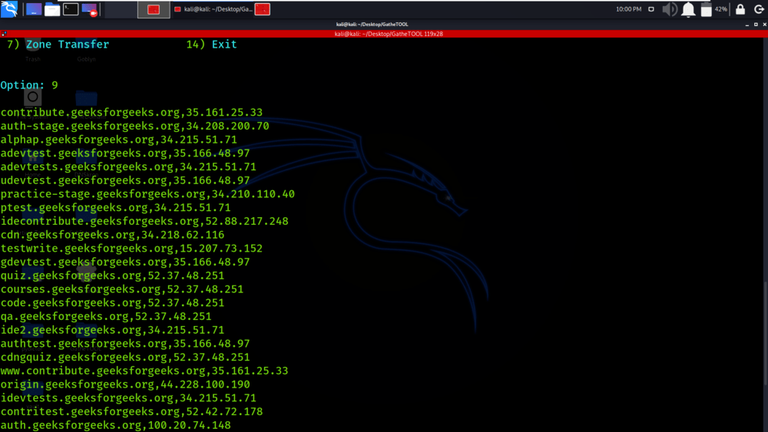Click the '14) Exit' menu option text
Viewport: 768px width, 432px height.
point(212,44)
